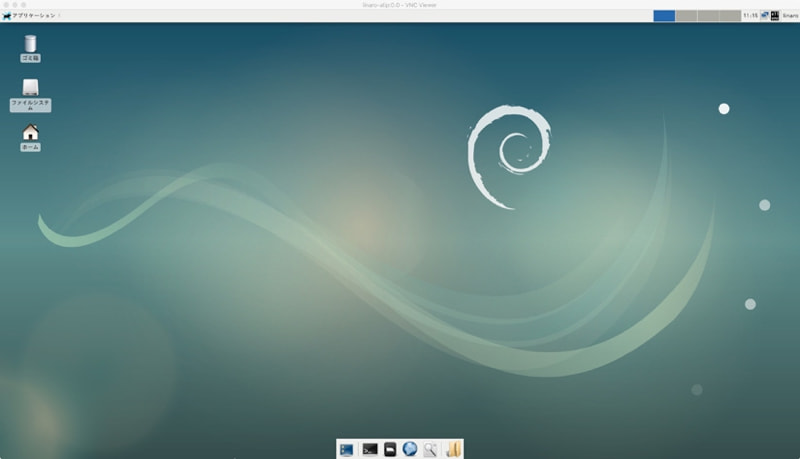Open the file manager from dock

(x=390, y=449)
